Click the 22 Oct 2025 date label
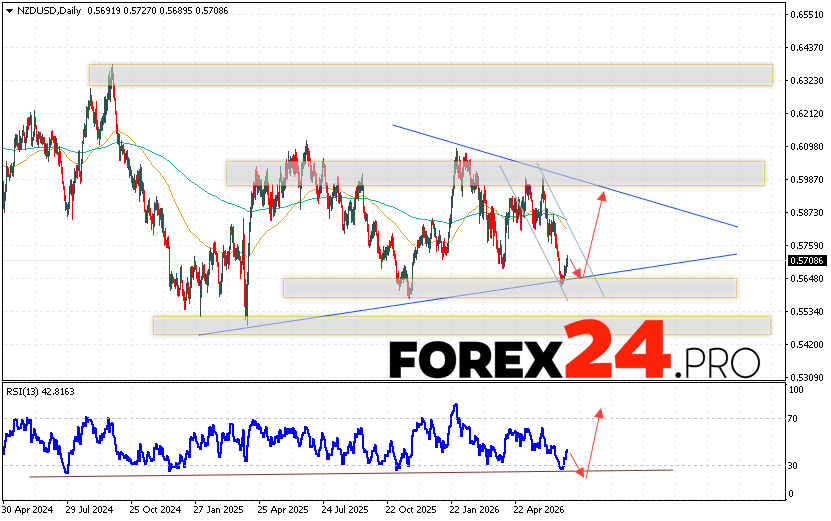The image size is (831, 521). tap(411, 509)
